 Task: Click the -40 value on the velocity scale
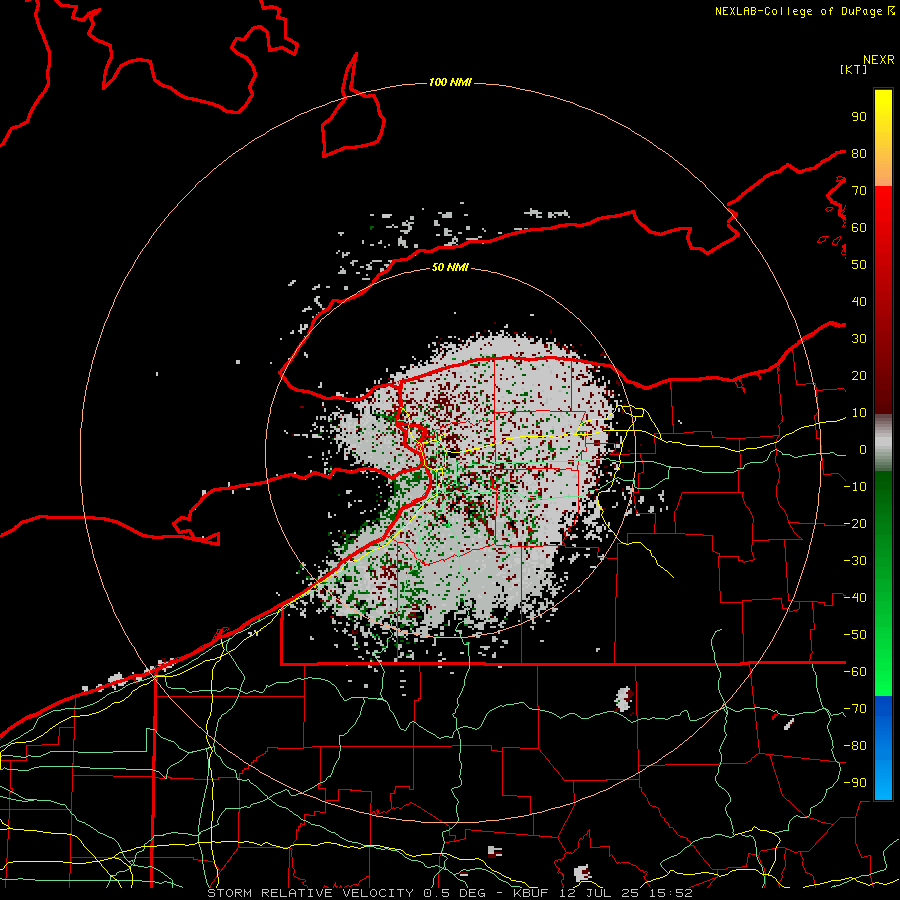pos(855,598)
